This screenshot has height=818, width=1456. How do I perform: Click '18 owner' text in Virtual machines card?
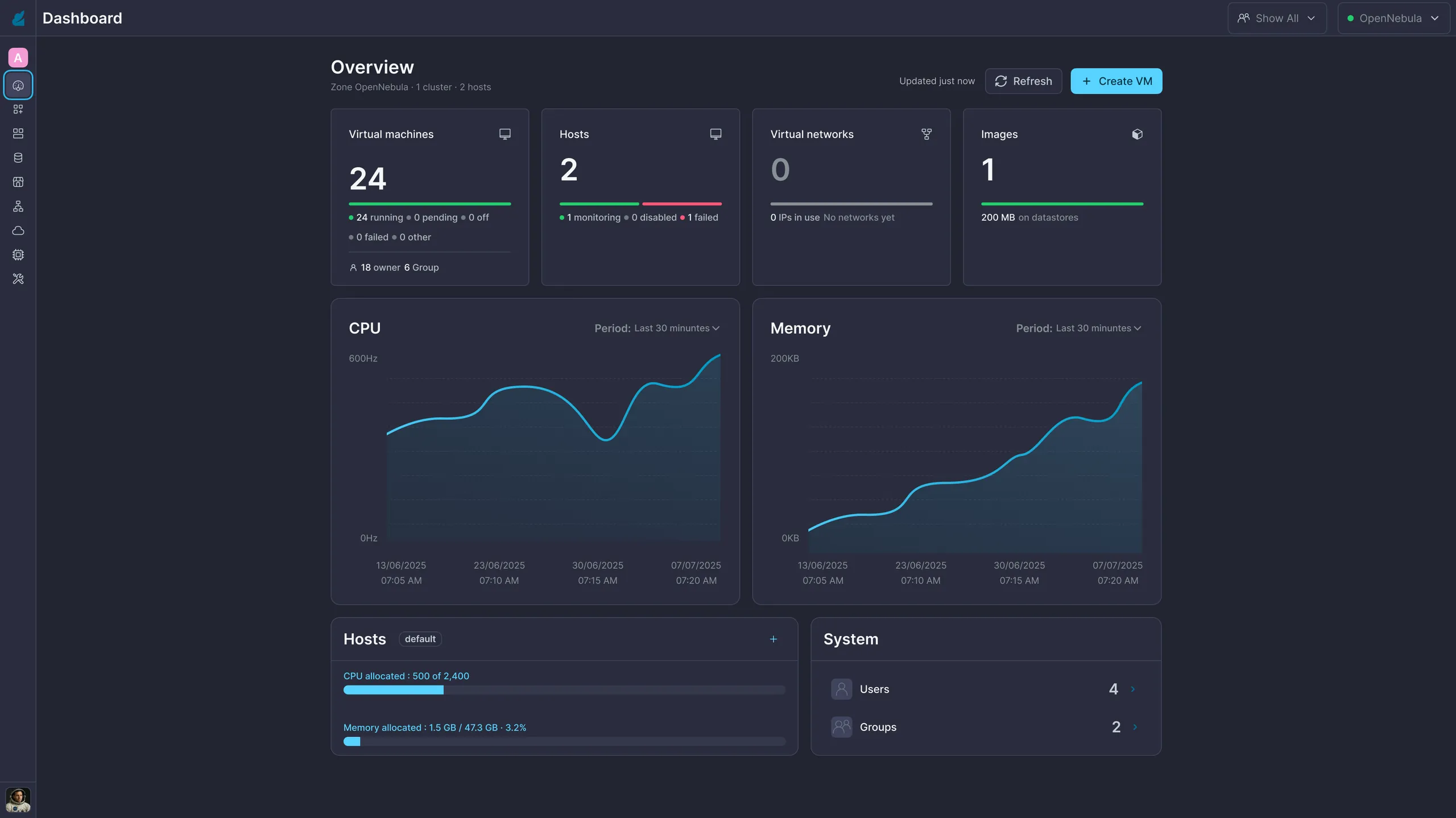pos(380,267)
